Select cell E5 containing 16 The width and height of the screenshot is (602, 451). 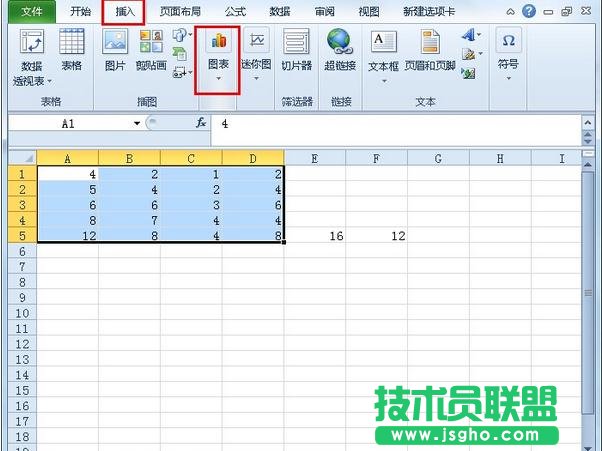coord(315,236)
